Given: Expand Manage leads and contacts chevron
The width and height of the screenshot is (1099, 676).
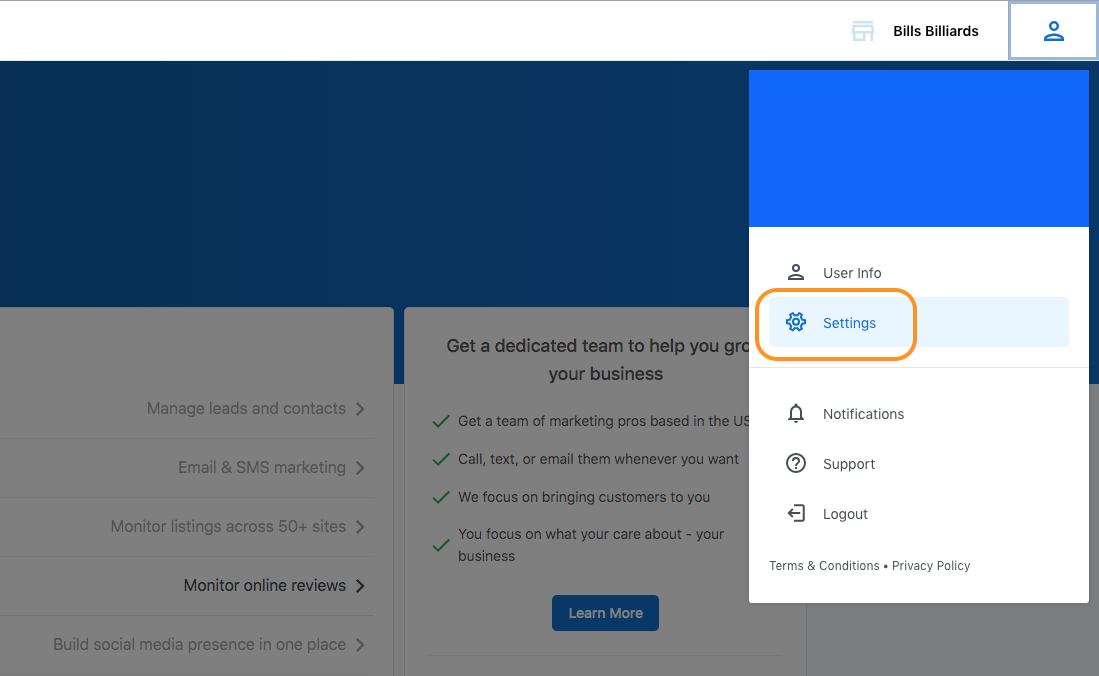Looking at the screenshot, I should (x=360, y=409).
